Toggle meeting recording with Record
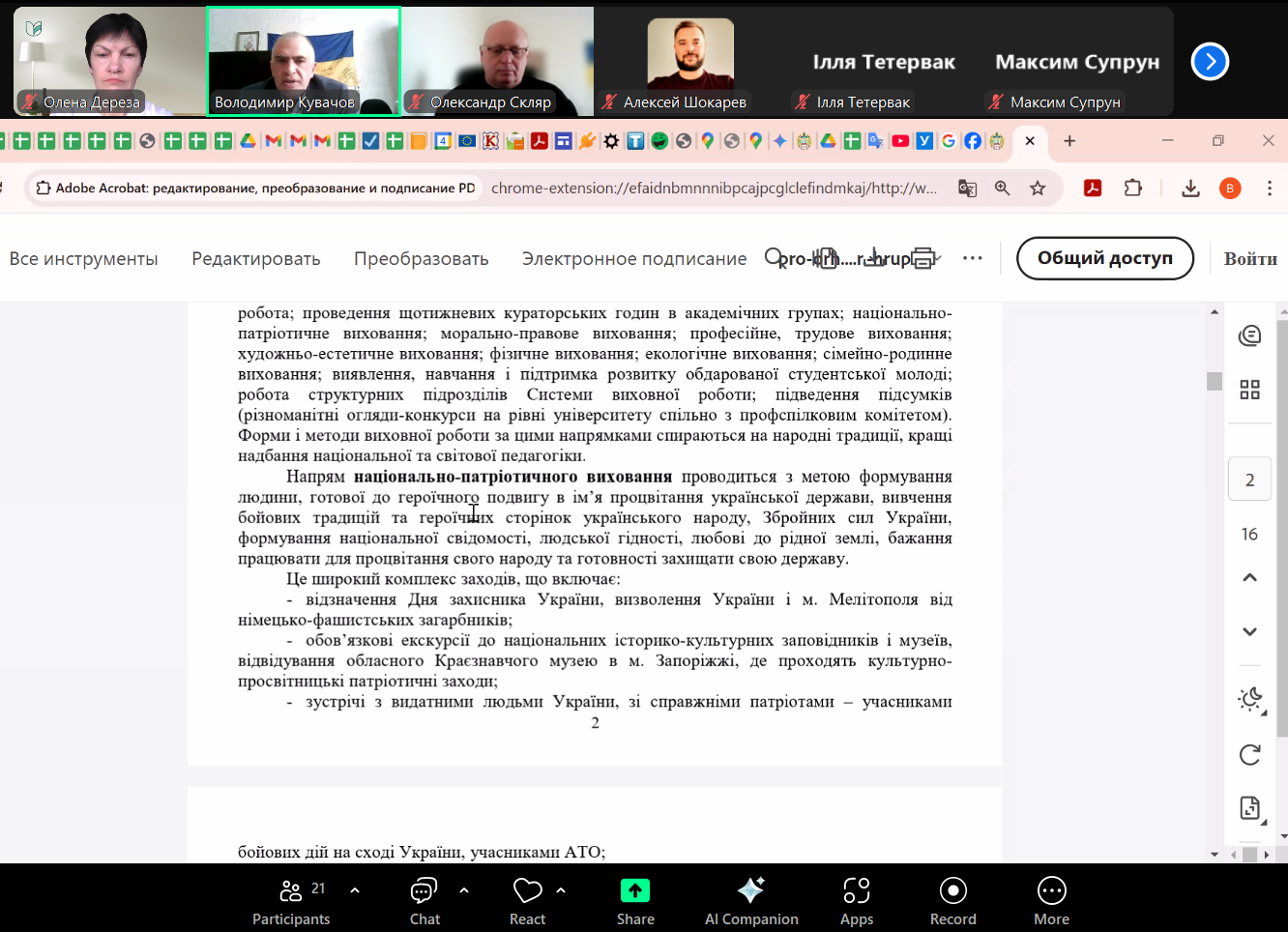This screenshot has width=1288, height=932. pyautogui.click(x=952, y=900)
